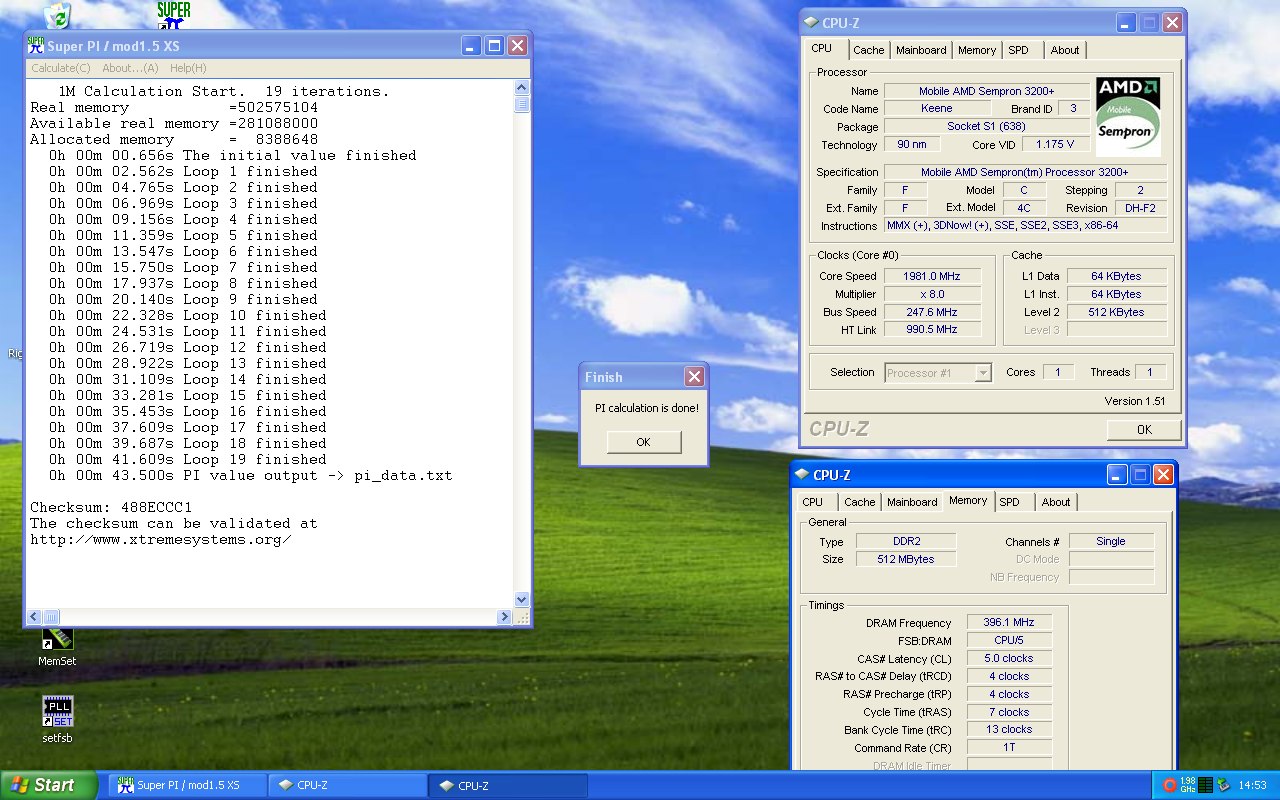Close the Finish dialog with X

tap(694, 377)
